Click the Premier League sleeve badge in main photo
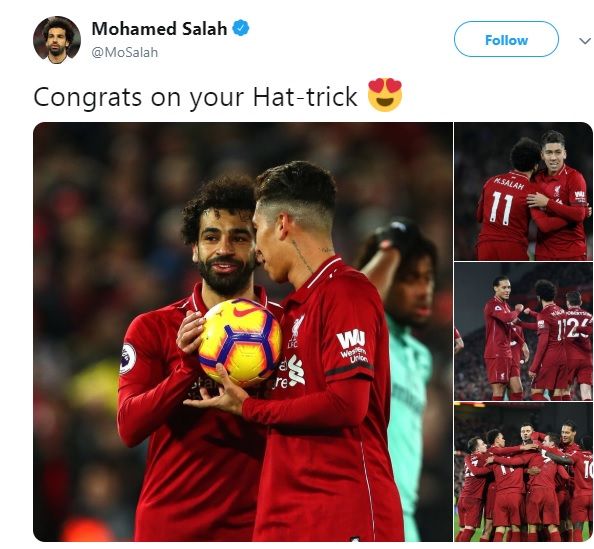 point(128,358)
